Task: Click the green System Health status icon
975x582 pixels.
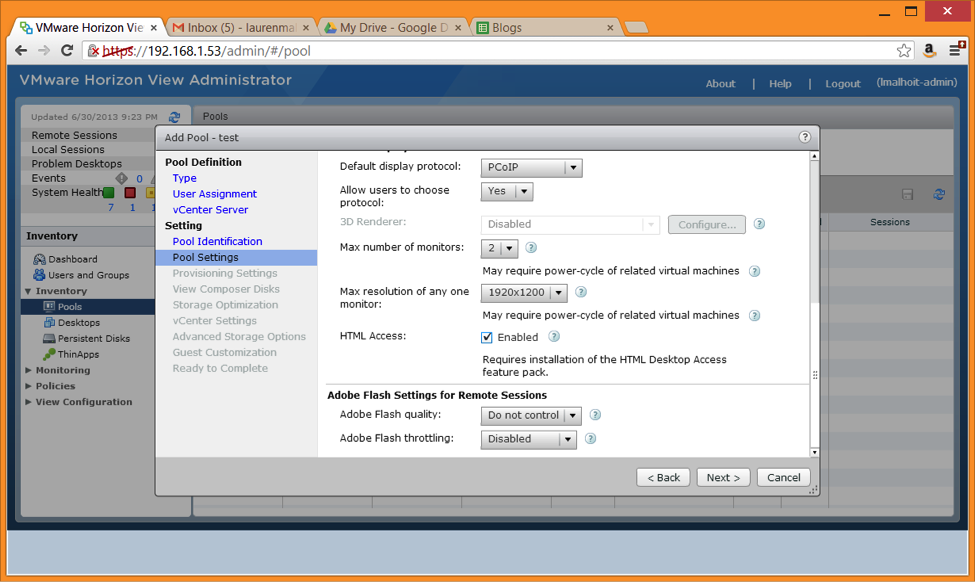Action: [109, 193]
